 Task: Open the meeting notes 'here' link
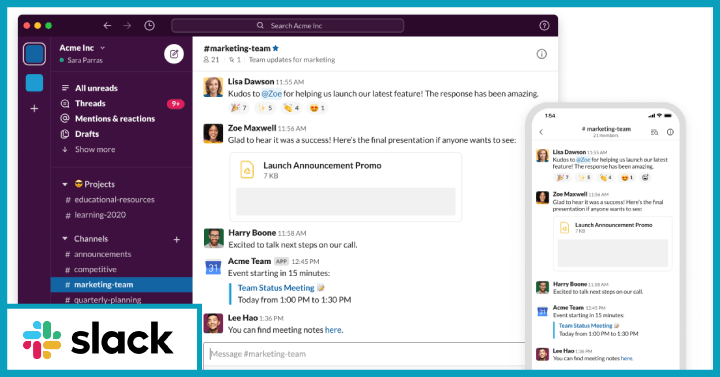(333, 330)
